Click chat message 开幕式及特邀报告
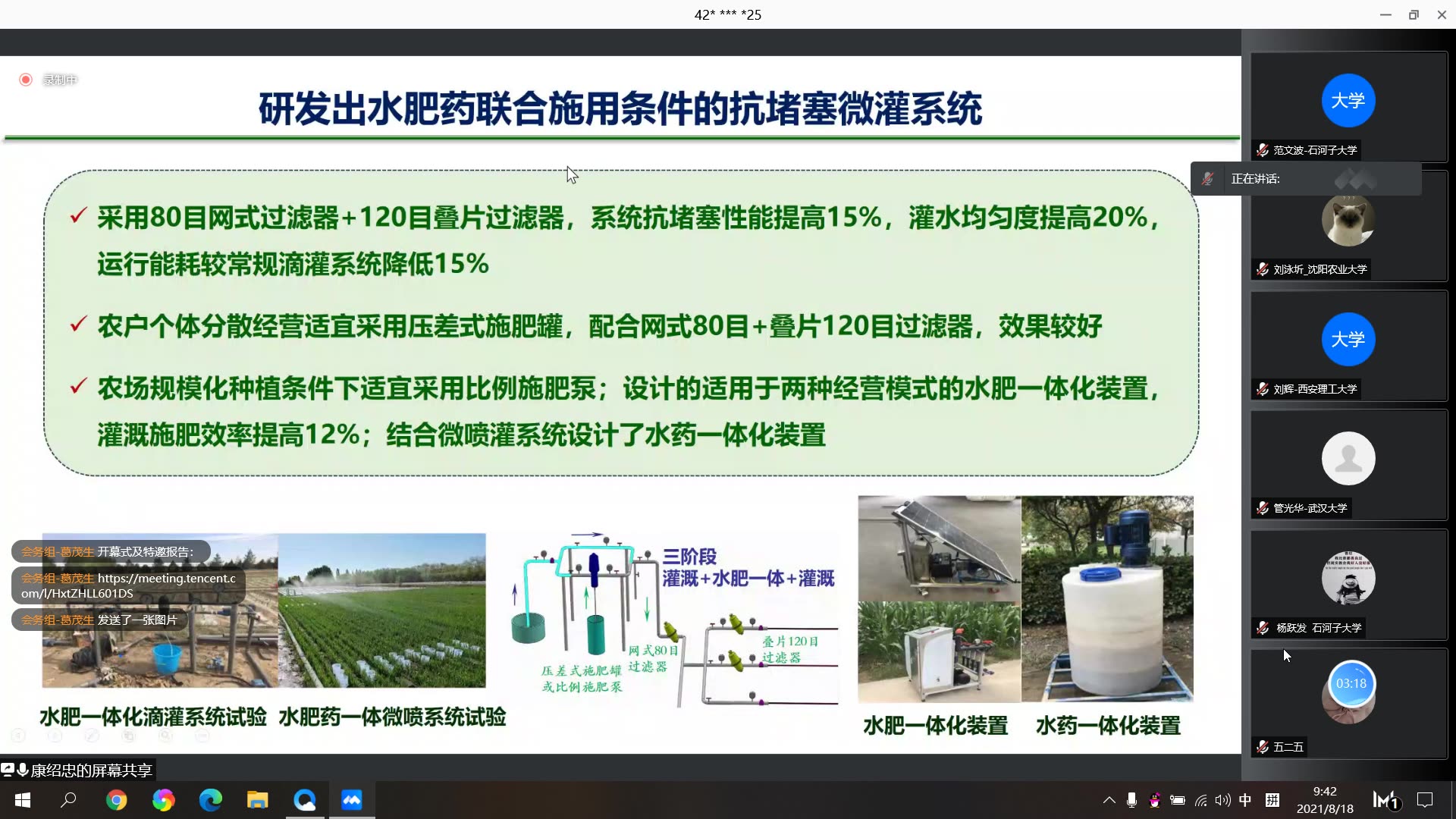The height and width of the screenshot is (819, 1456). point(145,551)
